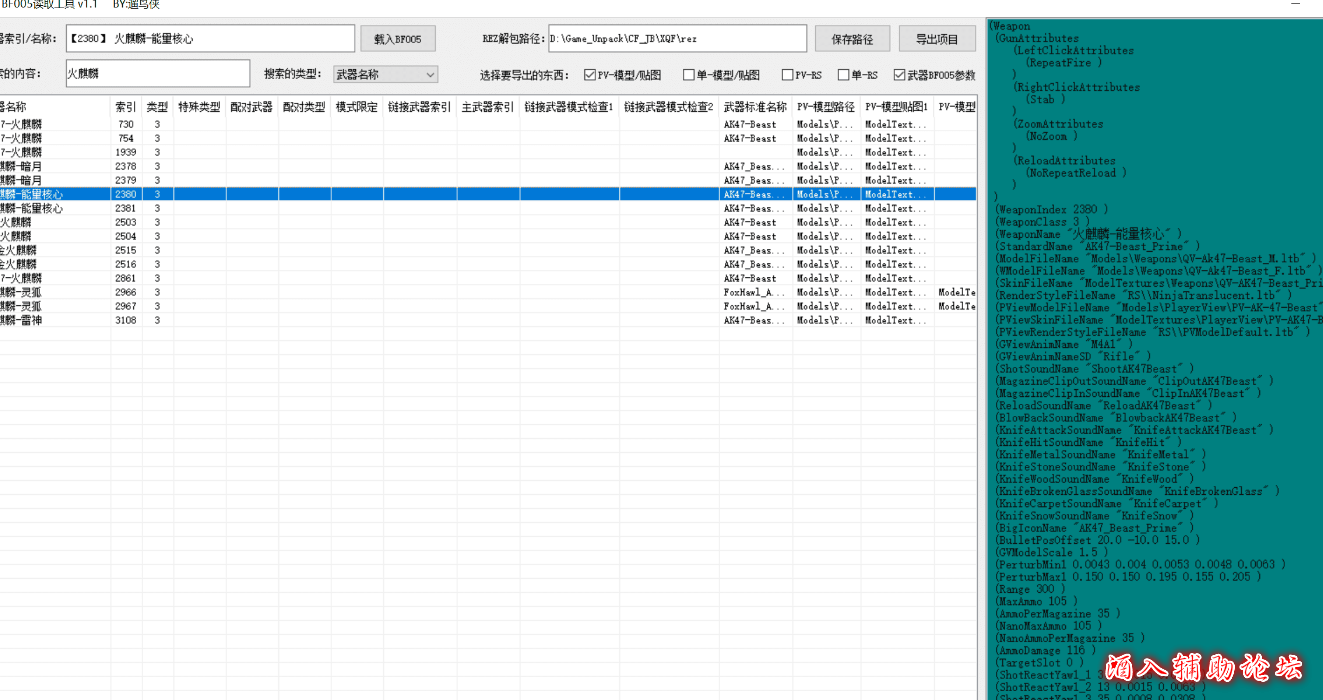Screen dimensions: 1323x700
Task: Enable the 单-模型/贴图 checkbox
Action: click(689, 75)
